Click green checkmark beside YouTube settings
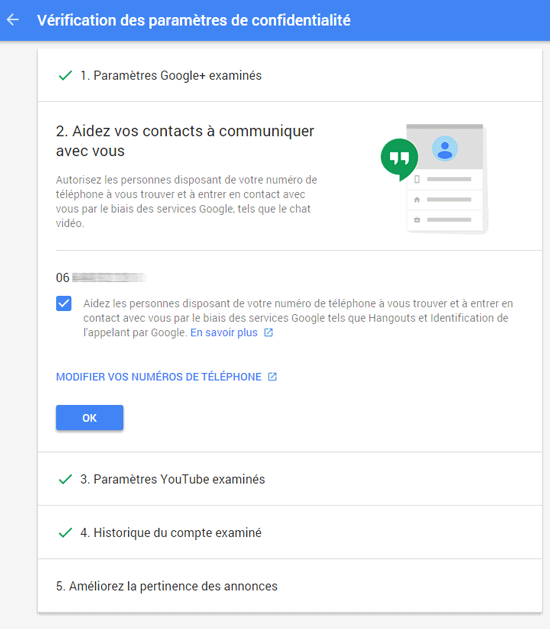The image size is (550, 629). click(x=65, y=479)
